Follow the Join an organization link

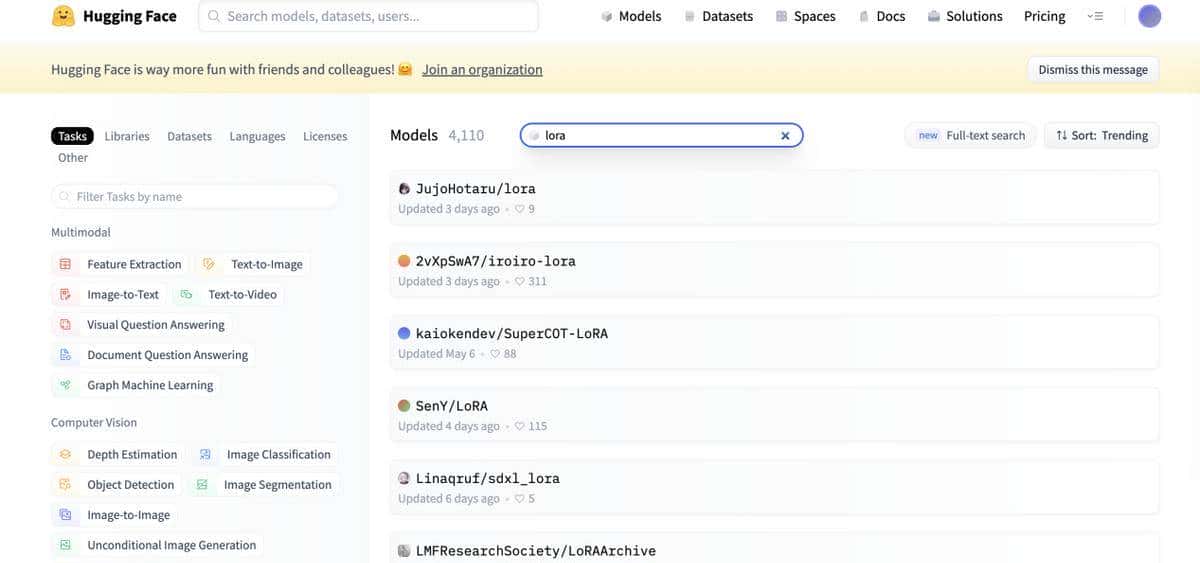(x=482, y=70)
